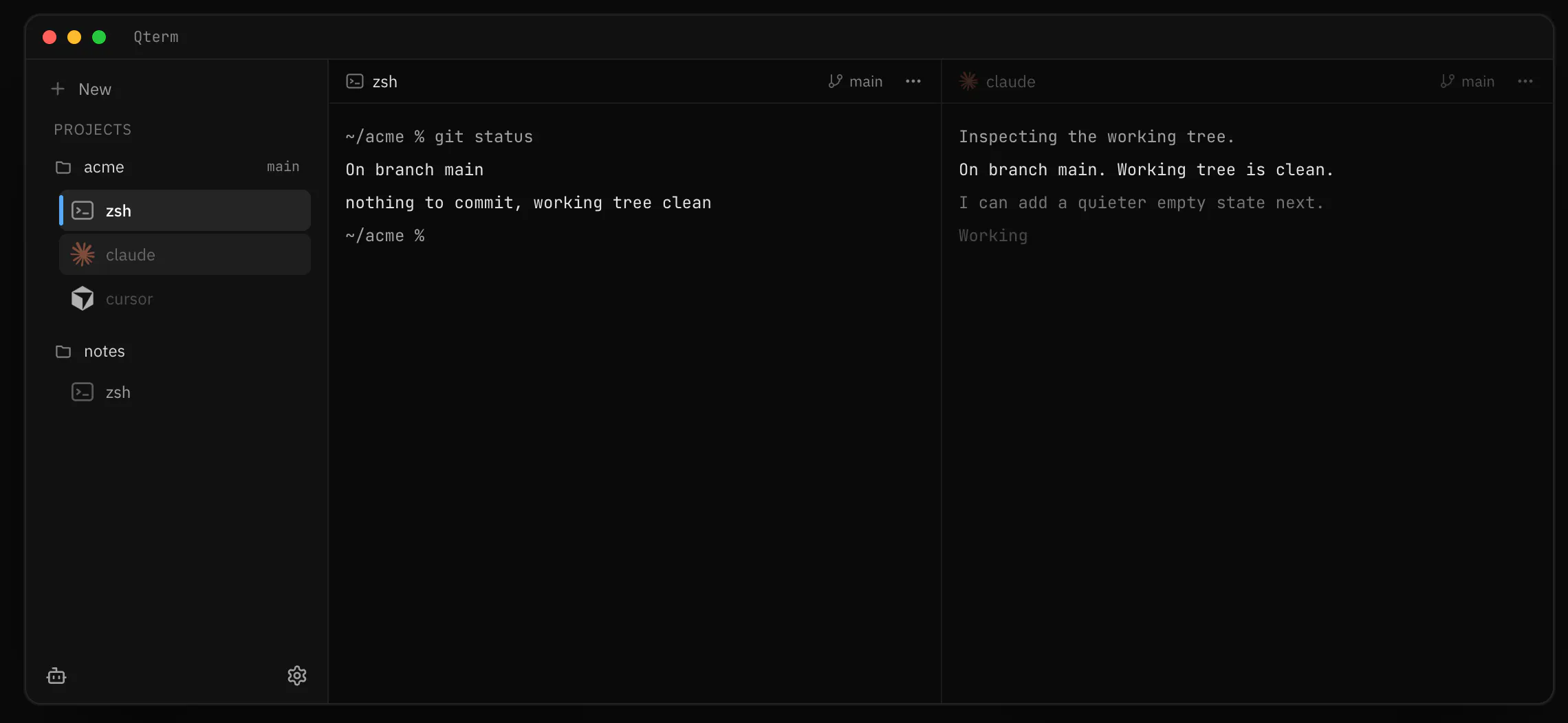1568x723 pixels.
Task: Open the notes project folder icon
Action: (63, 351)
